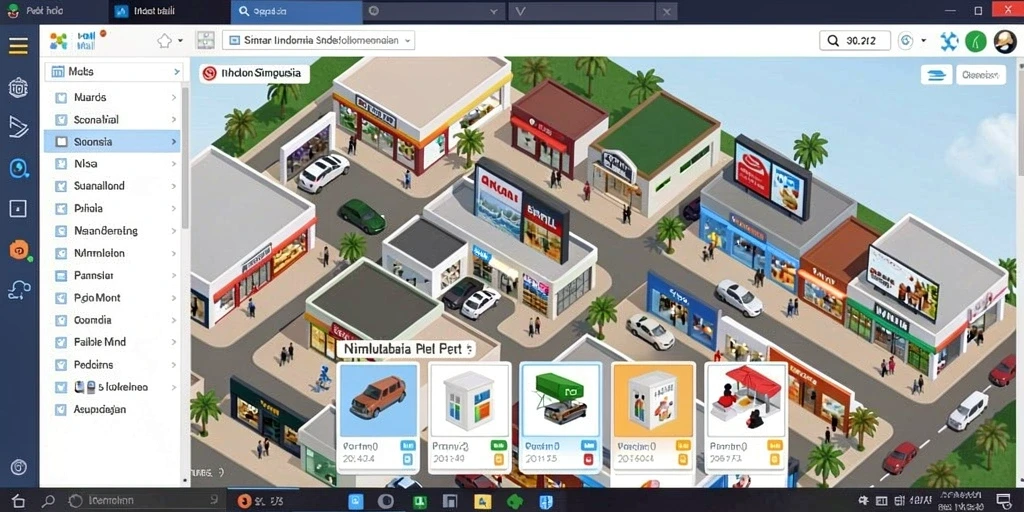Open notification icon at taskbar right end
The image size is (1024, 512).
[x=1004, y=501]
